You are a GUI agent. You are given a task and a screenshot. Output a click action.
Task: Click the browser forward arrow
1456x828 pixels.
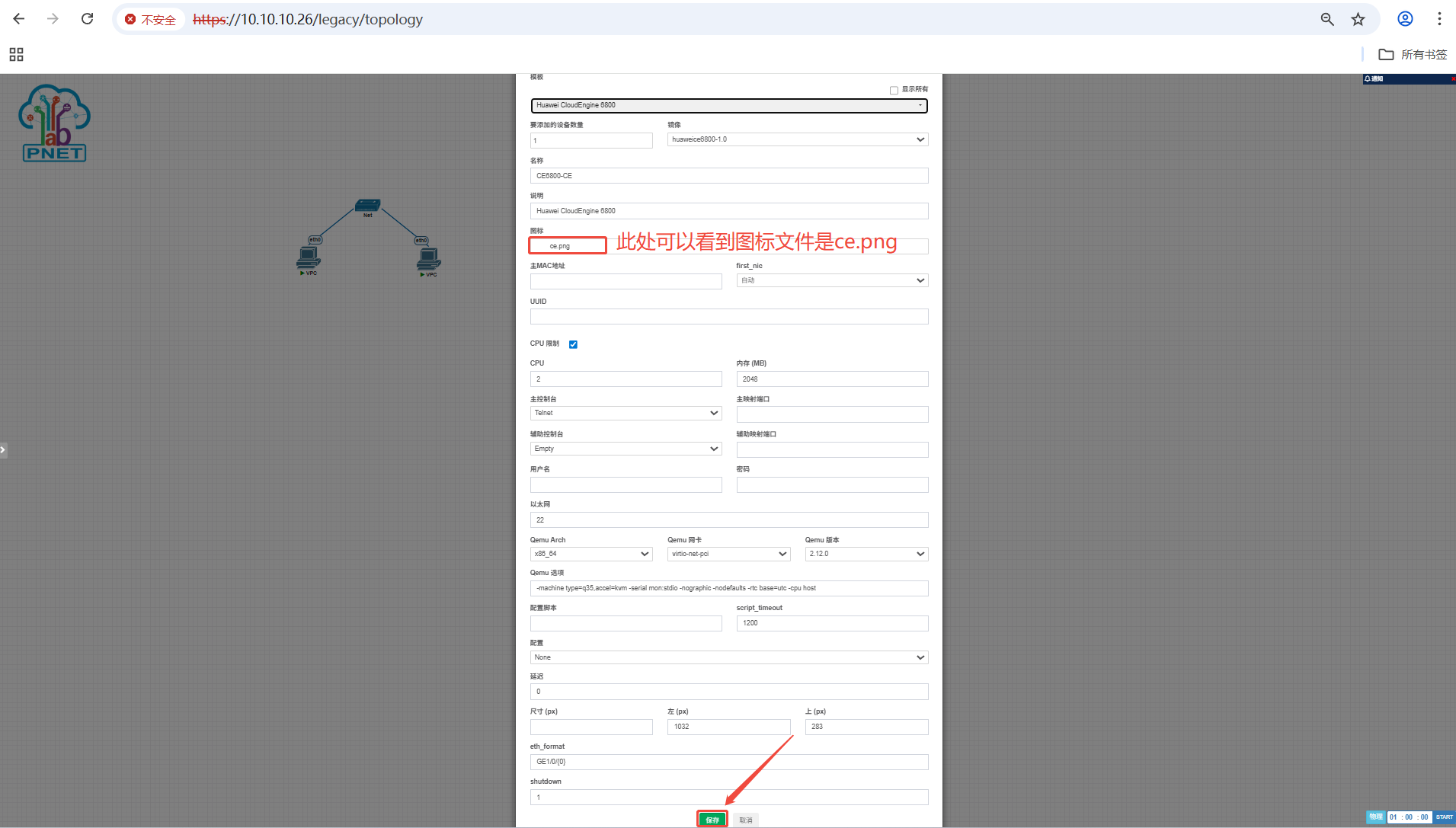[53, 19]
